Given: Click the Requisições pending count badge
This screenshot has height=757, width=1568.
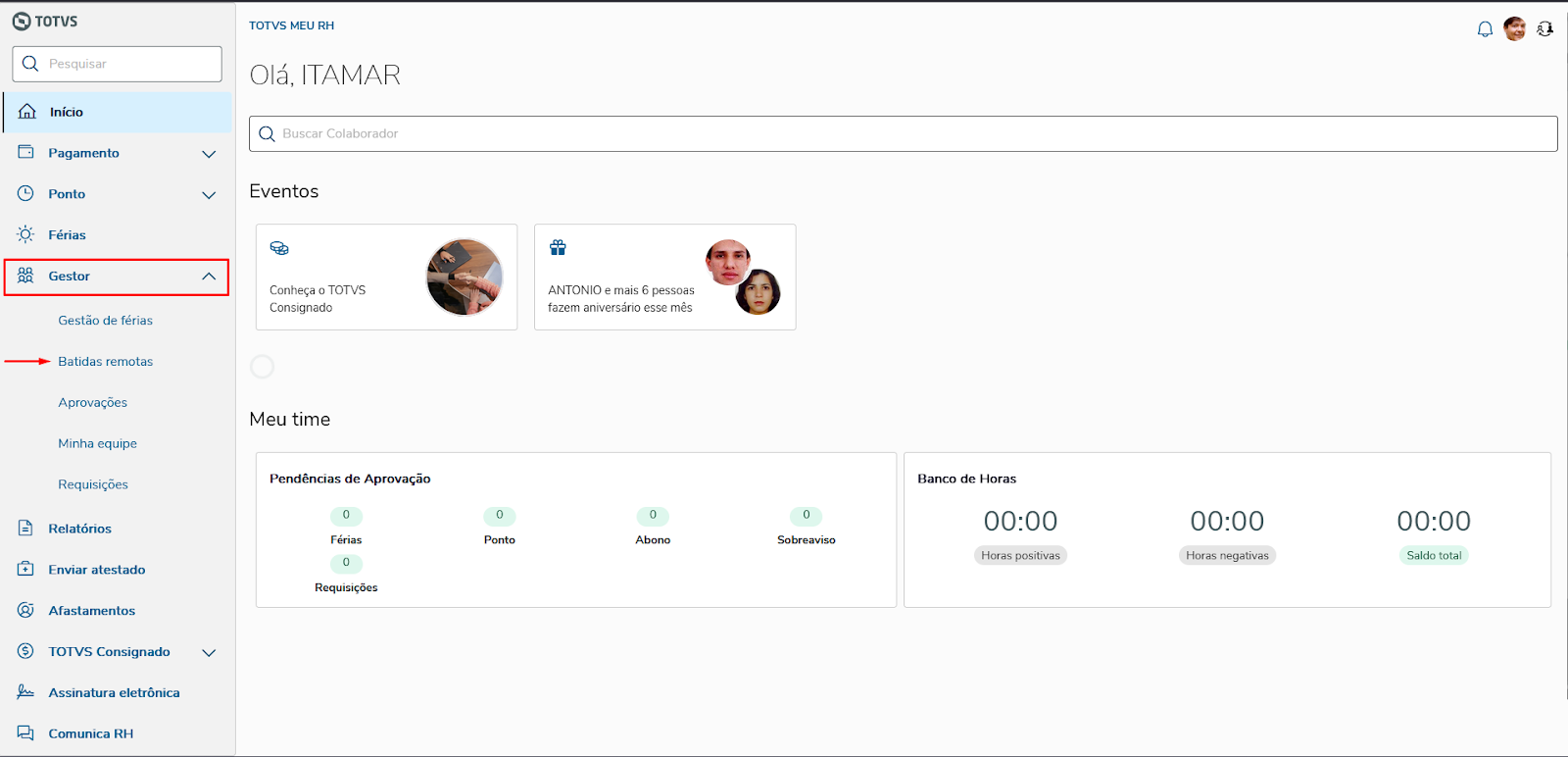Looking at the screenshot, I should tap(346, 563).
